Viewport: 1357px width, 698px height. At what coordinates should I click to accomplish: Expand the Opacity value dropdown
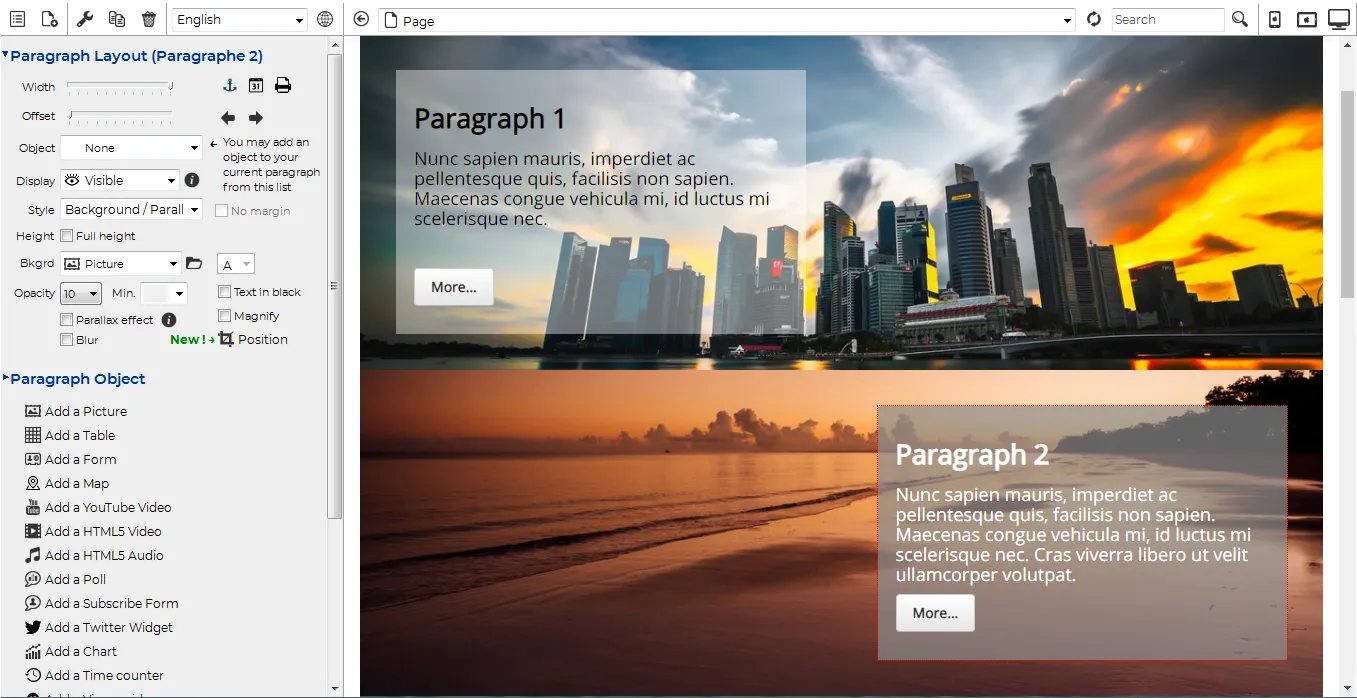(x=81, y=293)
